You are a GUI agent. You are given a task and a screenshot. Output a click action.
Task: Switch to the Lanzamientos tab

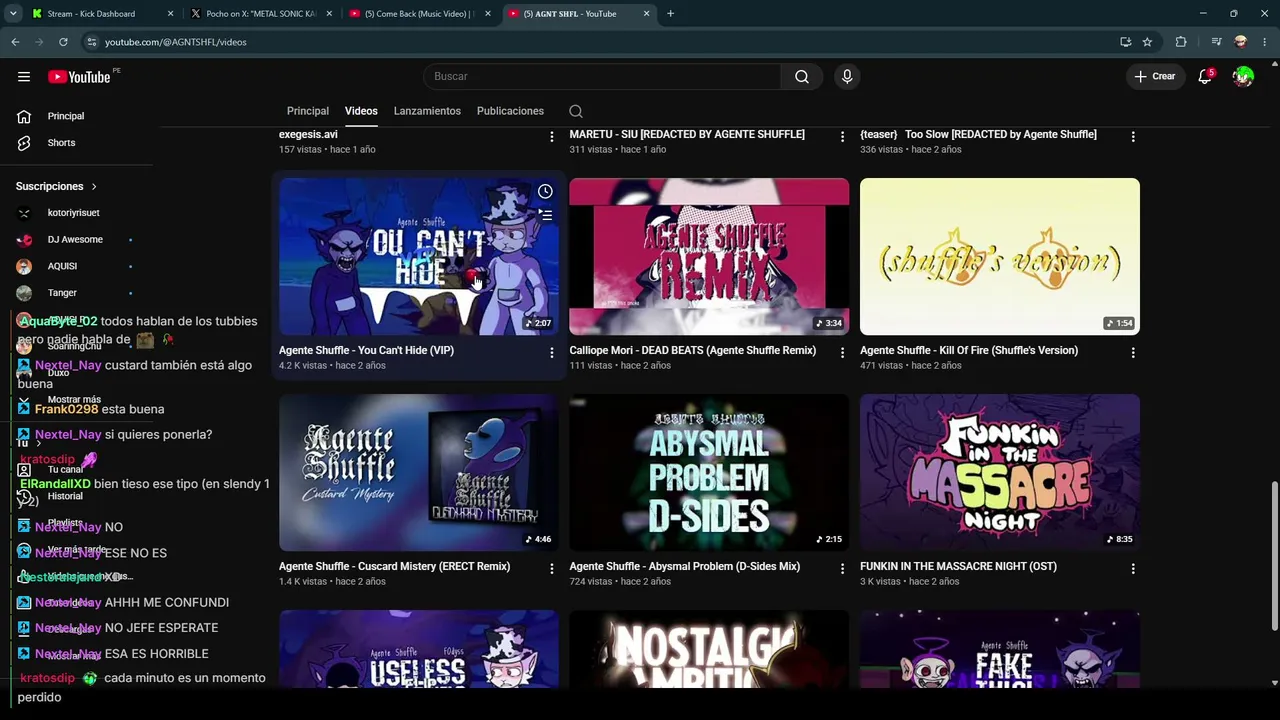click(x=427, y=111)
